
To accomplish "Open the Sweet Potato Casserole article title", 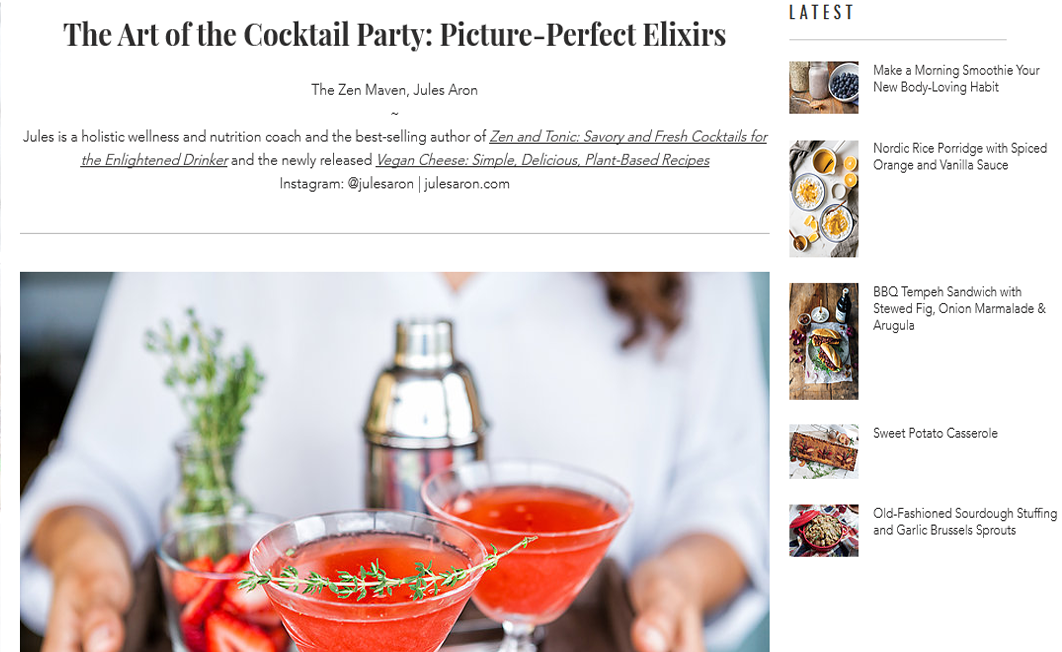I will click(935, 433).
